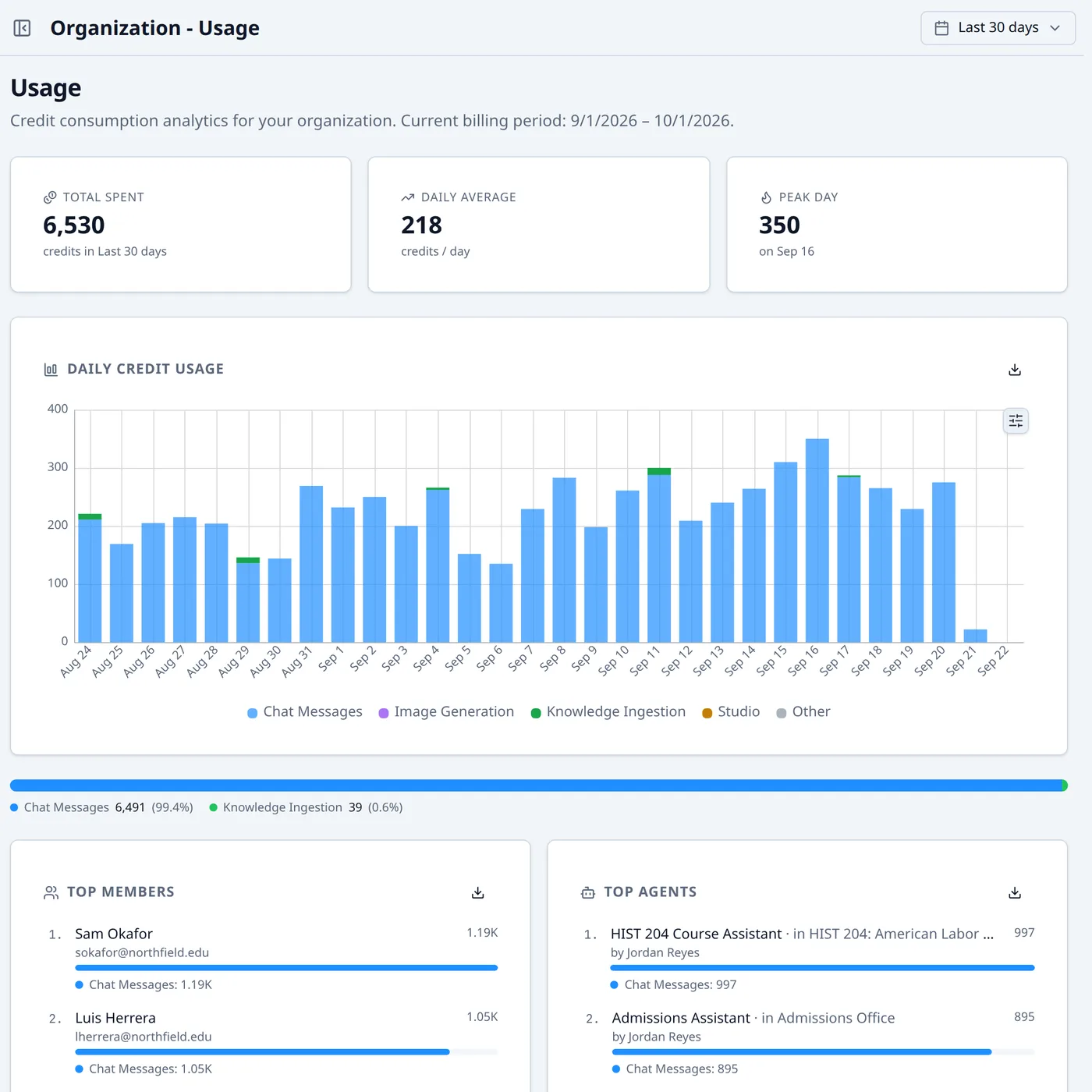Screen dimensions: 1092x1092
Task: Click the Sep 21 bar in chart
Action: 975,636
